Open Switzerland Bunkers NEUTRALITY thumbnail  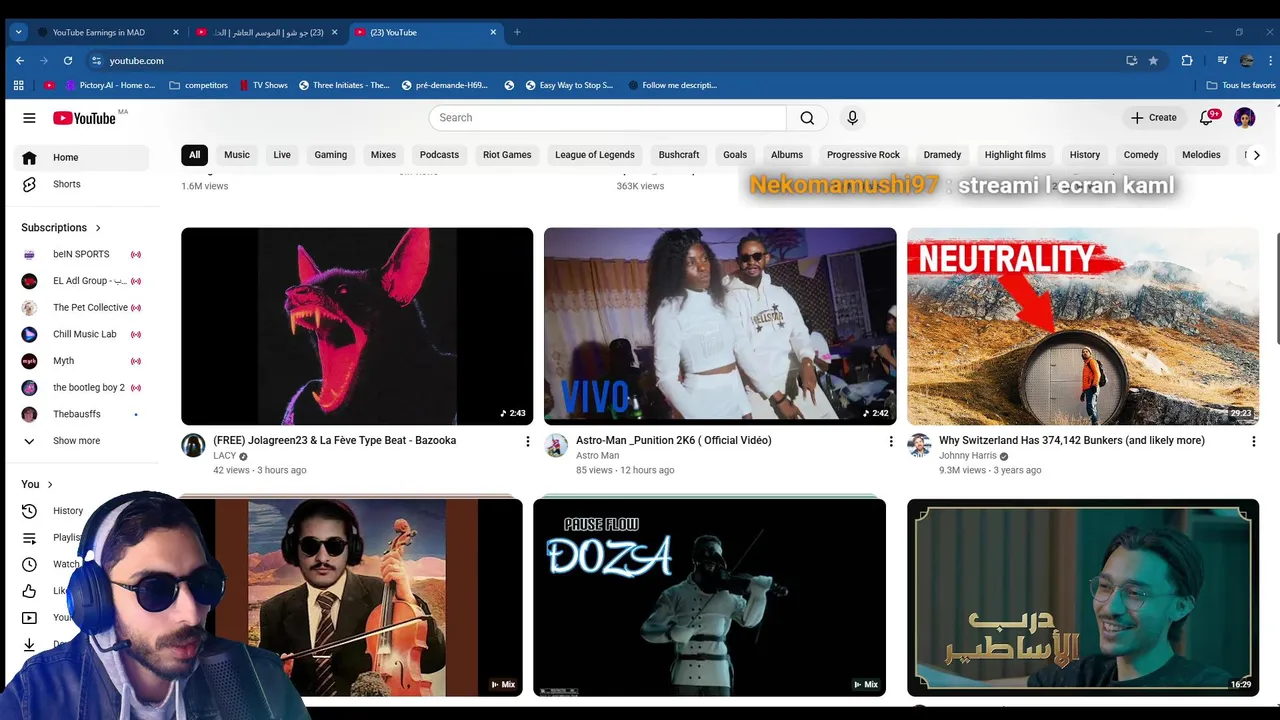click(1083, 326)
